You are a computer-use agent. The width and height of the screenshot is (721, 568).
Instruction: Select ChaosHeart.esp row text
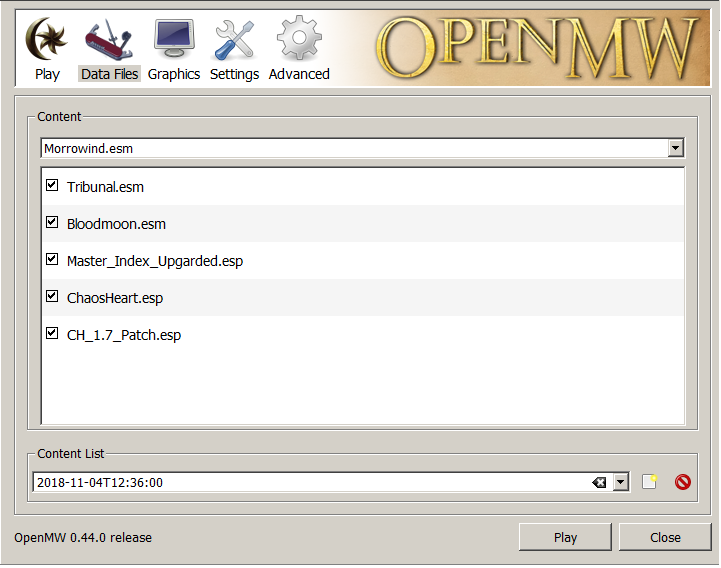(115, 298)
